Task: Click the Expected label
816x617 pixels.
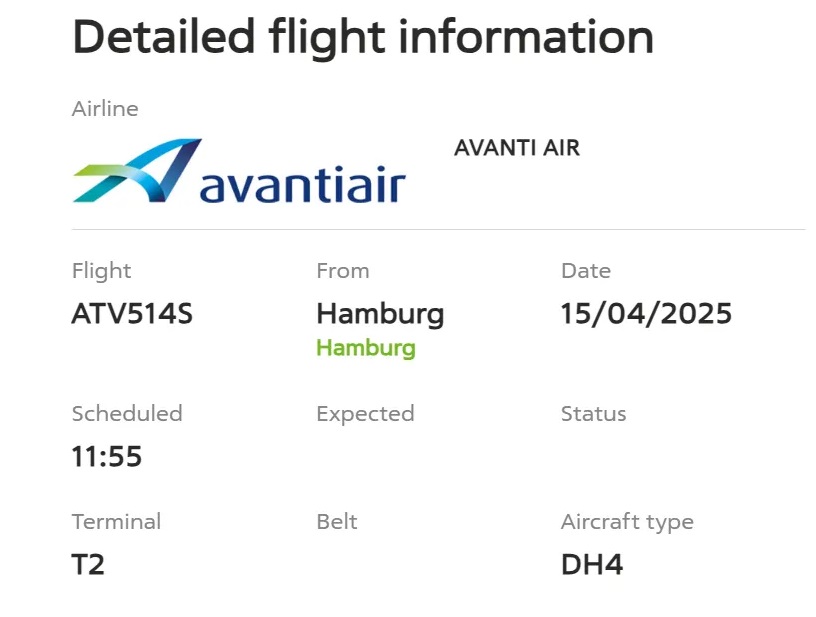Action: point(365,415)
